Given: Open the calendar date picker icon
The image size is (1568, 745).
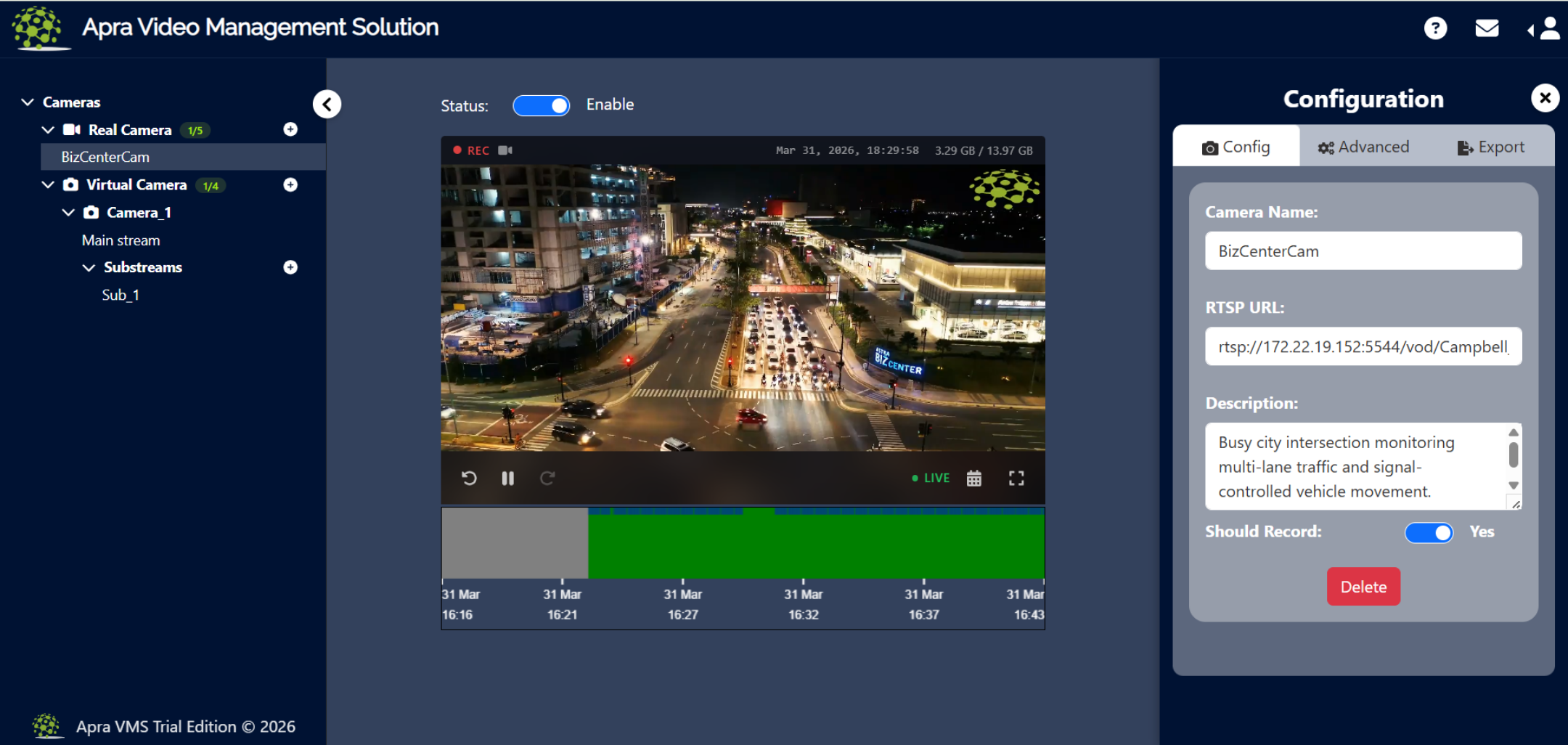Looking at the screenshot, I should (974, 478).
